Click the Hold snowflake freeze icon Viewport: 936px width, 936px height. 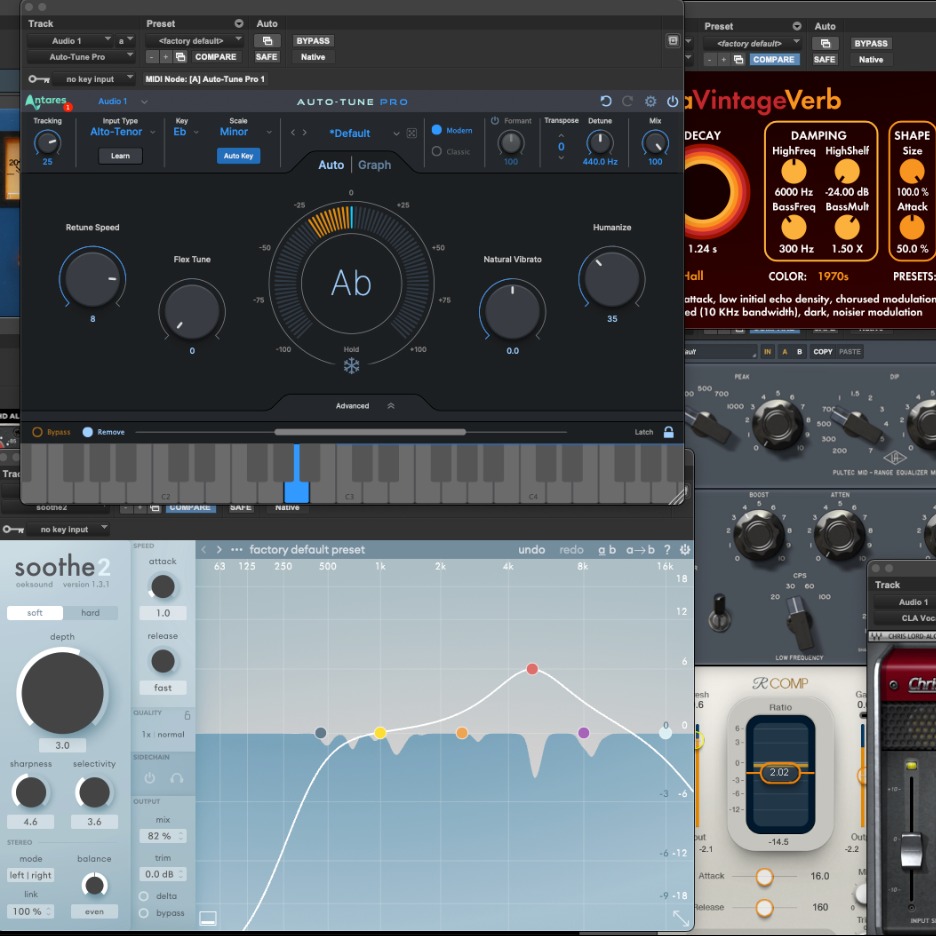point(352,366)
